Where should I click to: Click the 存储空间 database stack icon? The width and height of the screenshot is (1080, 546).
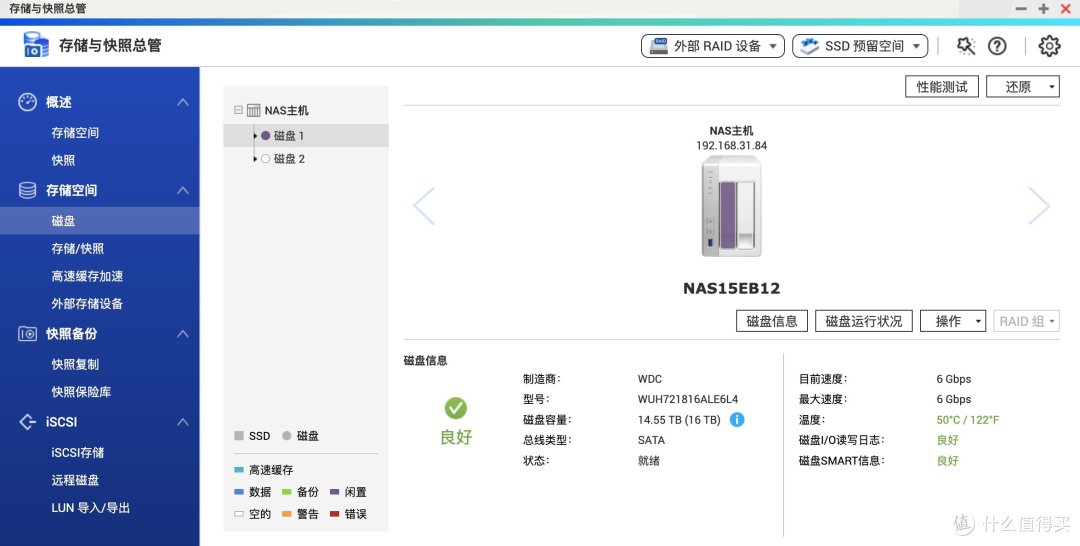(28, 190)
